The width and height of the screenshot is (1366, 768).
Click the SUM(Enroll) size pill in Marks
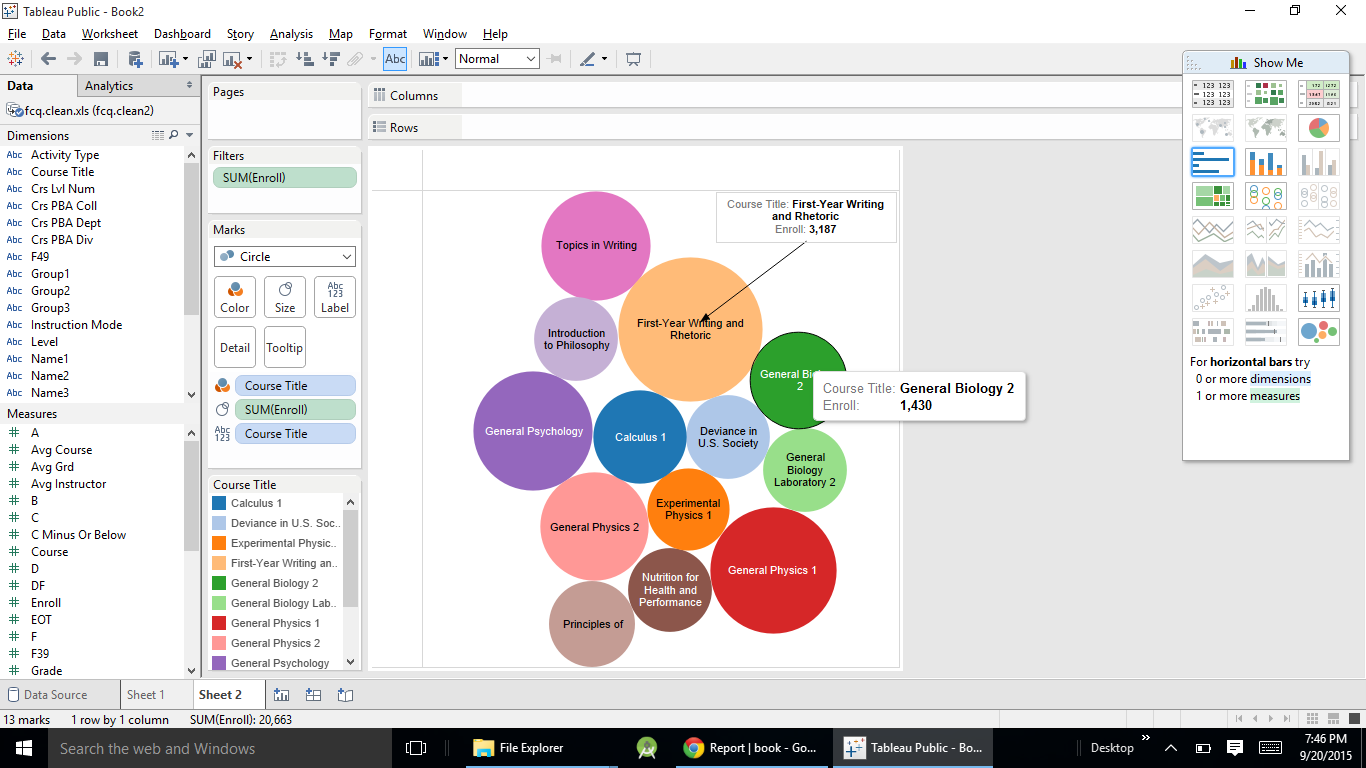point(295,409)
